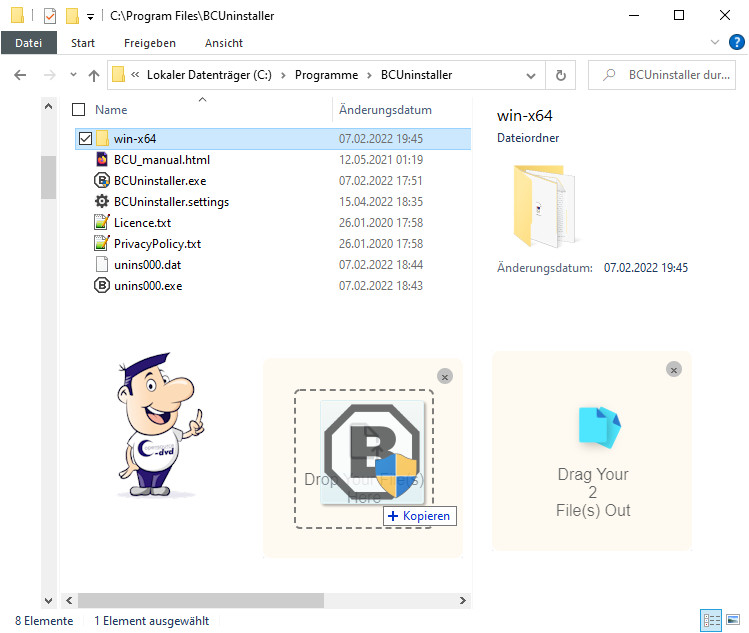The height and width of the screenshot is (633, 749).
Task: Click the Licence.txt file icon
Action: [x=101, y=223]
